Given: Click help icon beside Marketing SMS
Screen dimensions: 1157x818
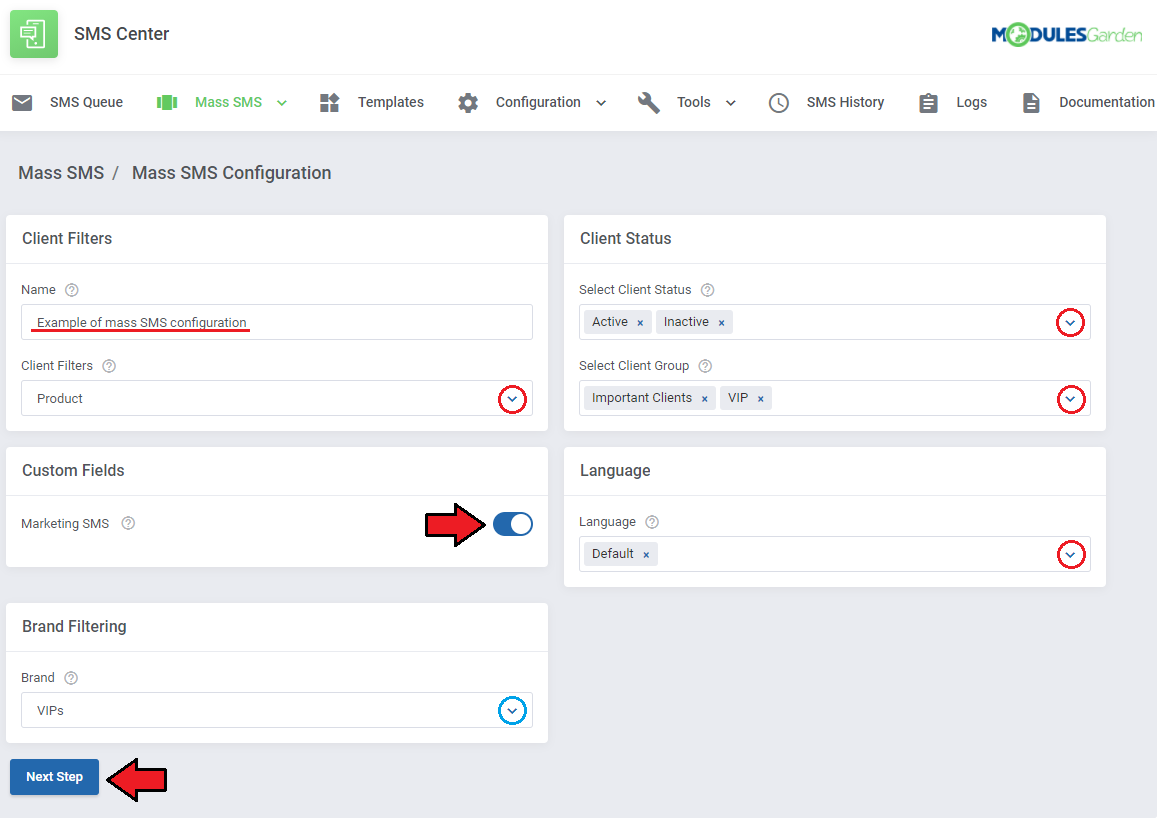Looking at the screenshot, I should coord(128,523).
